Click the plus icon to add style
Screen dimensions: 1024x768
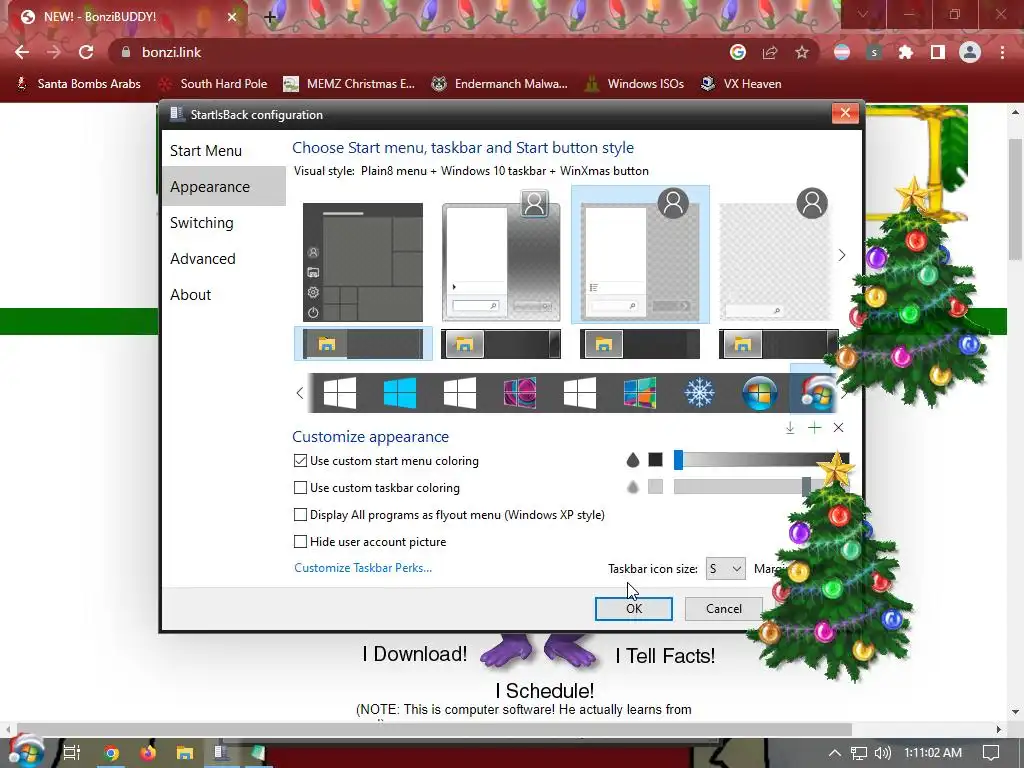[814, 428]
